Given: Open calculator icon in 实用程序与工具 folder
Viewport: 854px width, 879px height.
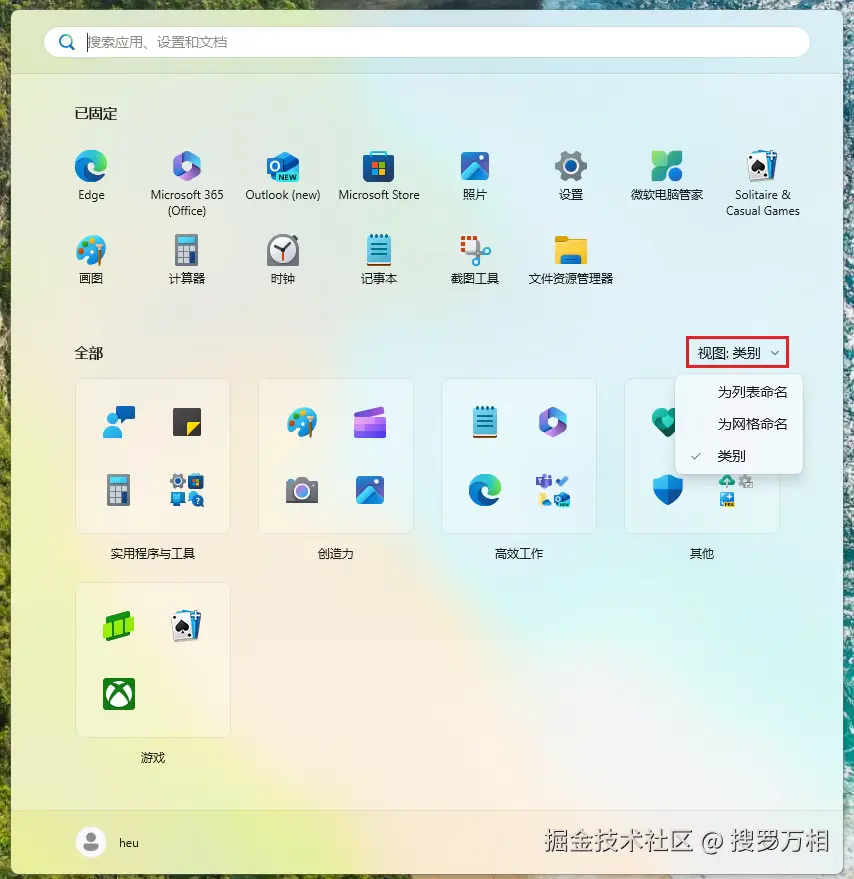Looking at the screenshot, I should (x=119, y=490).
